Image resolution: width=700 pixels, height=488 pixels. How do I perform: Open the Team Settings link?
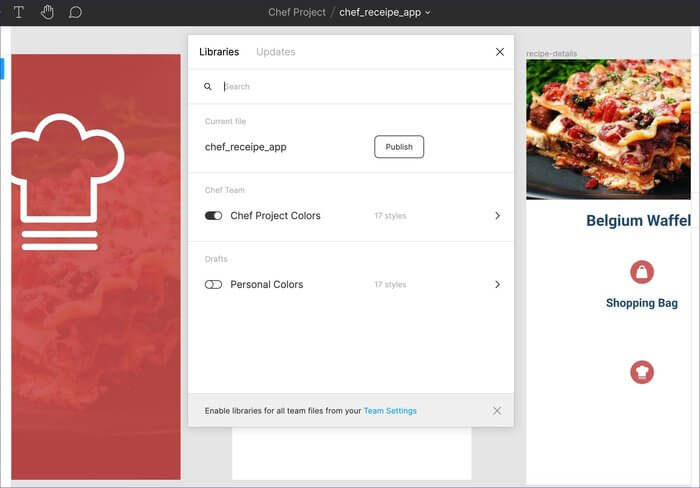(x=390, y=411)
